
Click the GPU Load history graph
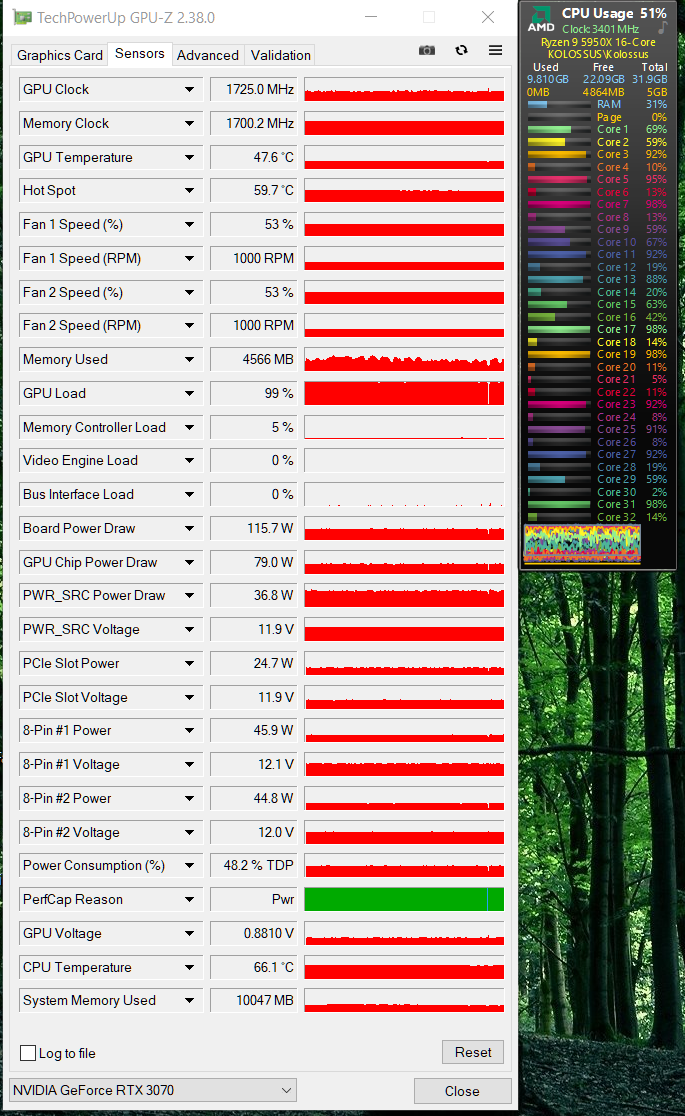(x=404, y=394)
